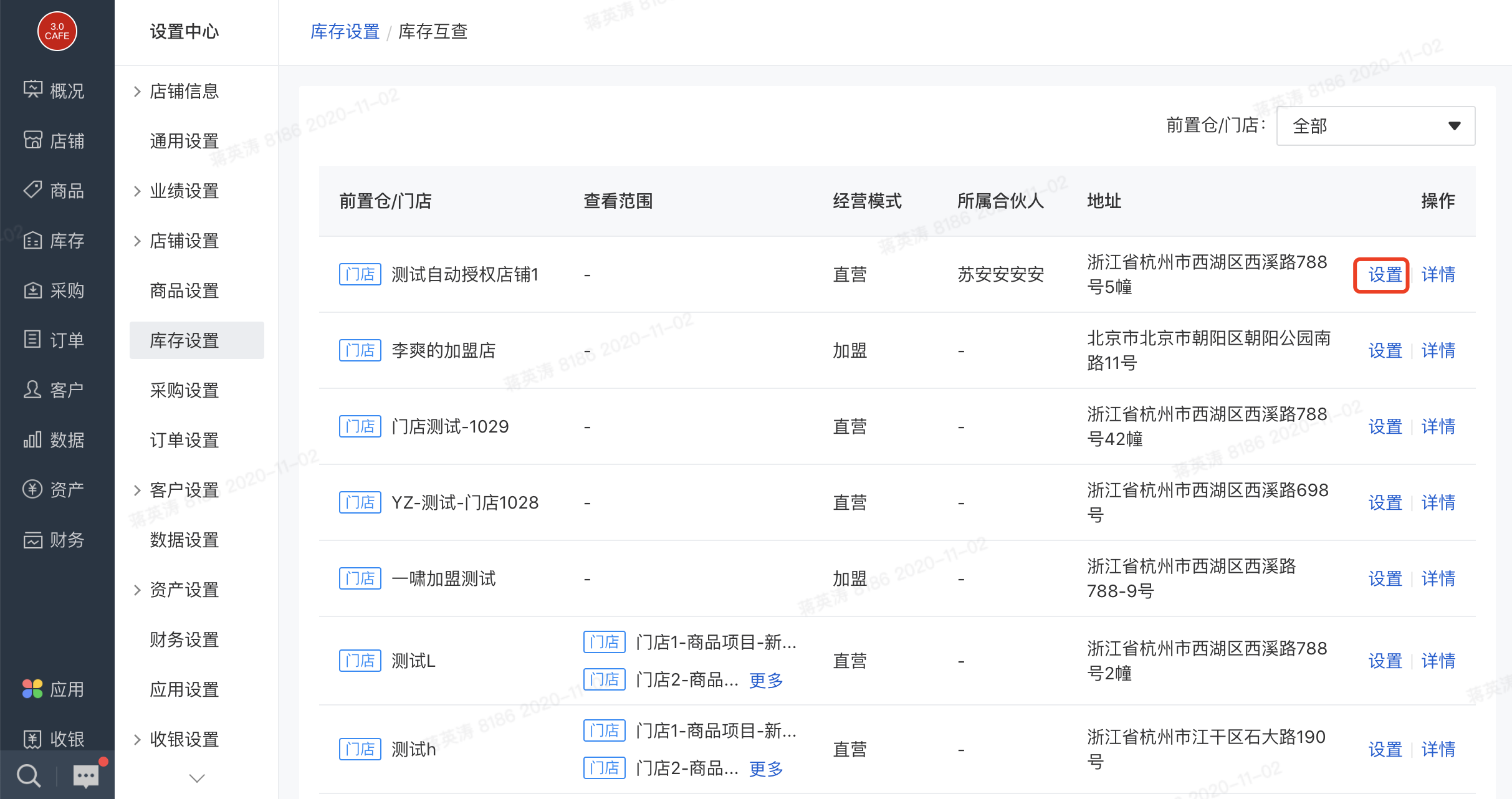1512x799 pixels.
Task: Click 库存设置 breadcrumb link
Action: point(345,32)
